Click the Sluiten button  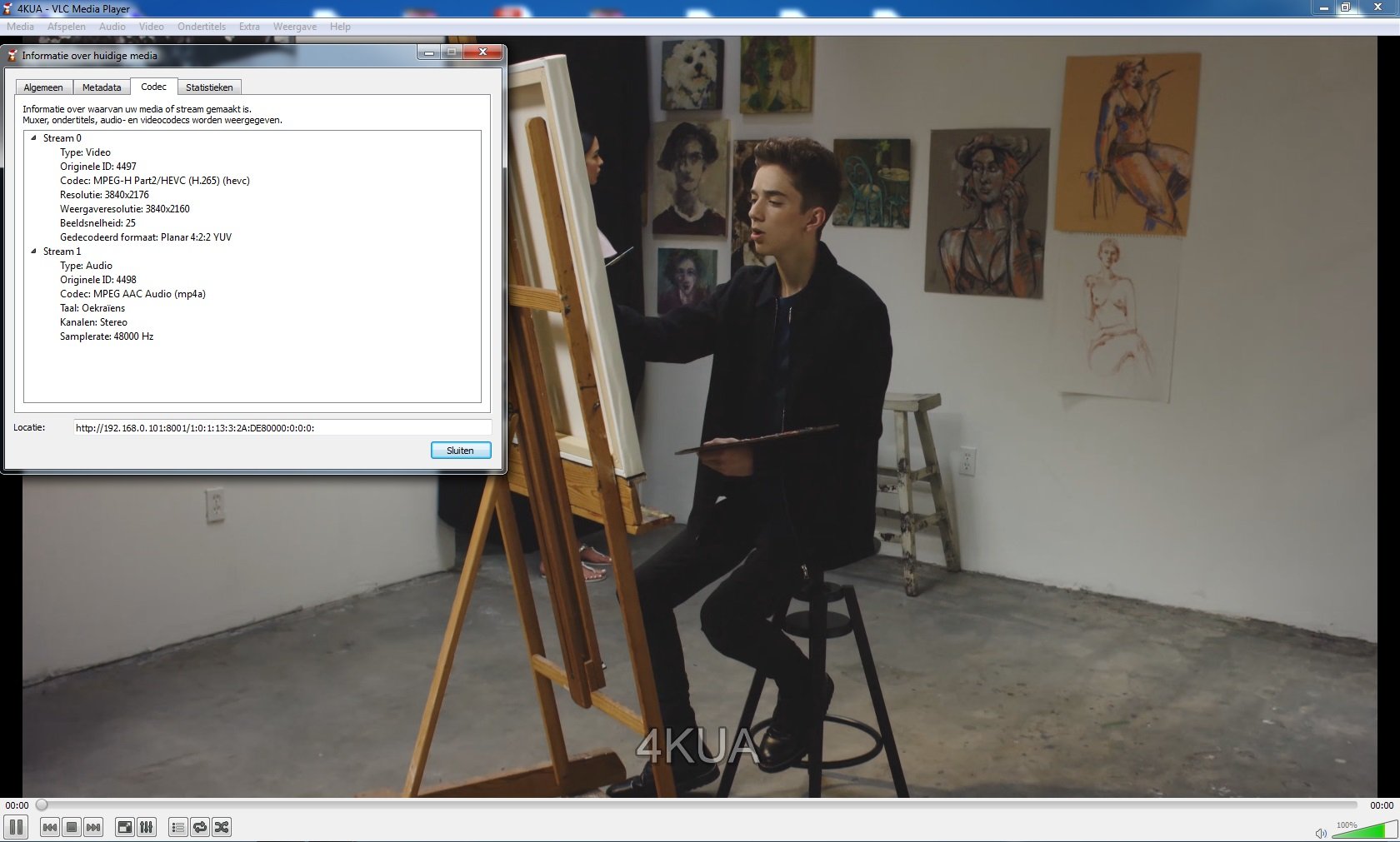pyautogui.click(x=461, y=451)
